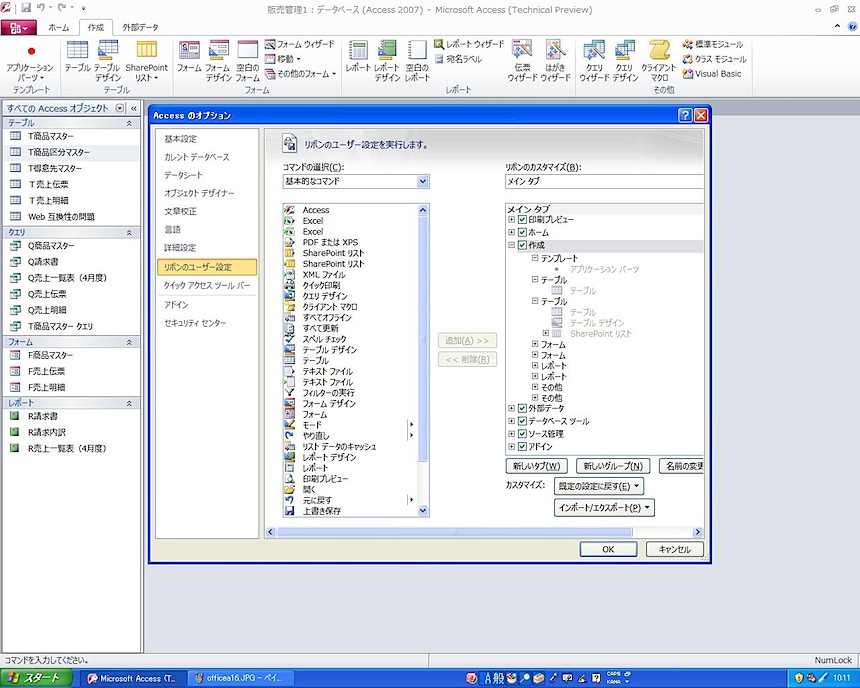Expand the 印刷プレビュー tree node
860x688 pixels.
[511, 219]
